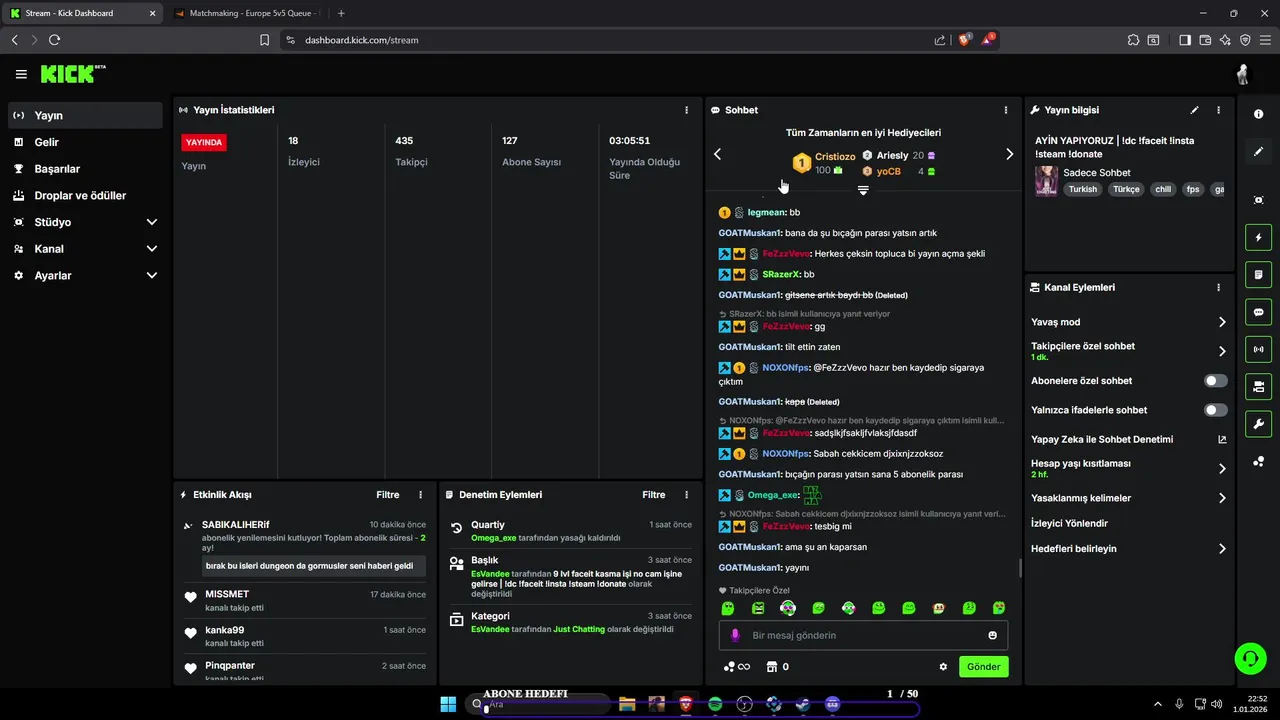The image size is (1280, 720).
Task: Go to next leaderboard with right arrow
Action: [x=1009, y=154]
